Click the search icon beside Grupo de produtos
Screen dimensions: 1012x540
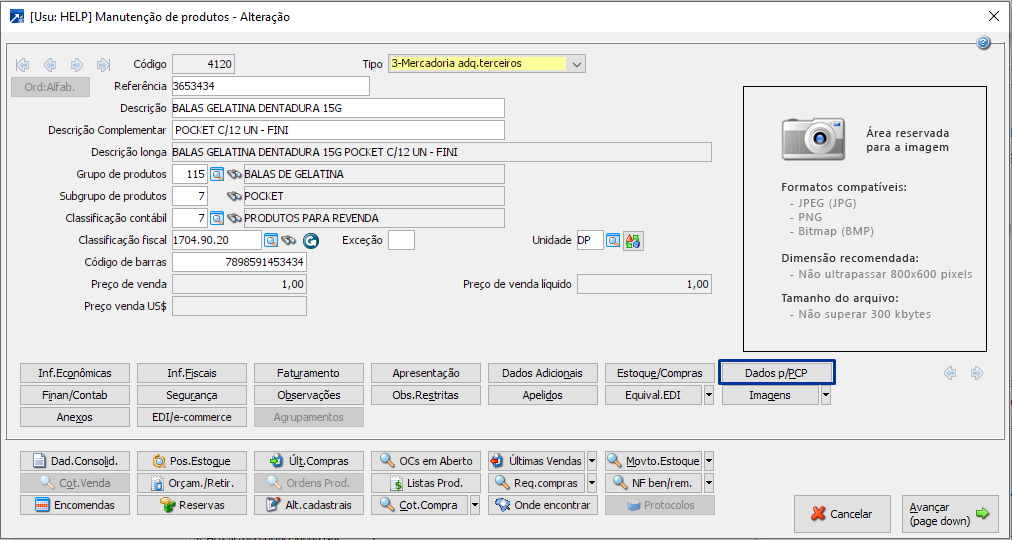pyautogui.click(x=217, y=174)
